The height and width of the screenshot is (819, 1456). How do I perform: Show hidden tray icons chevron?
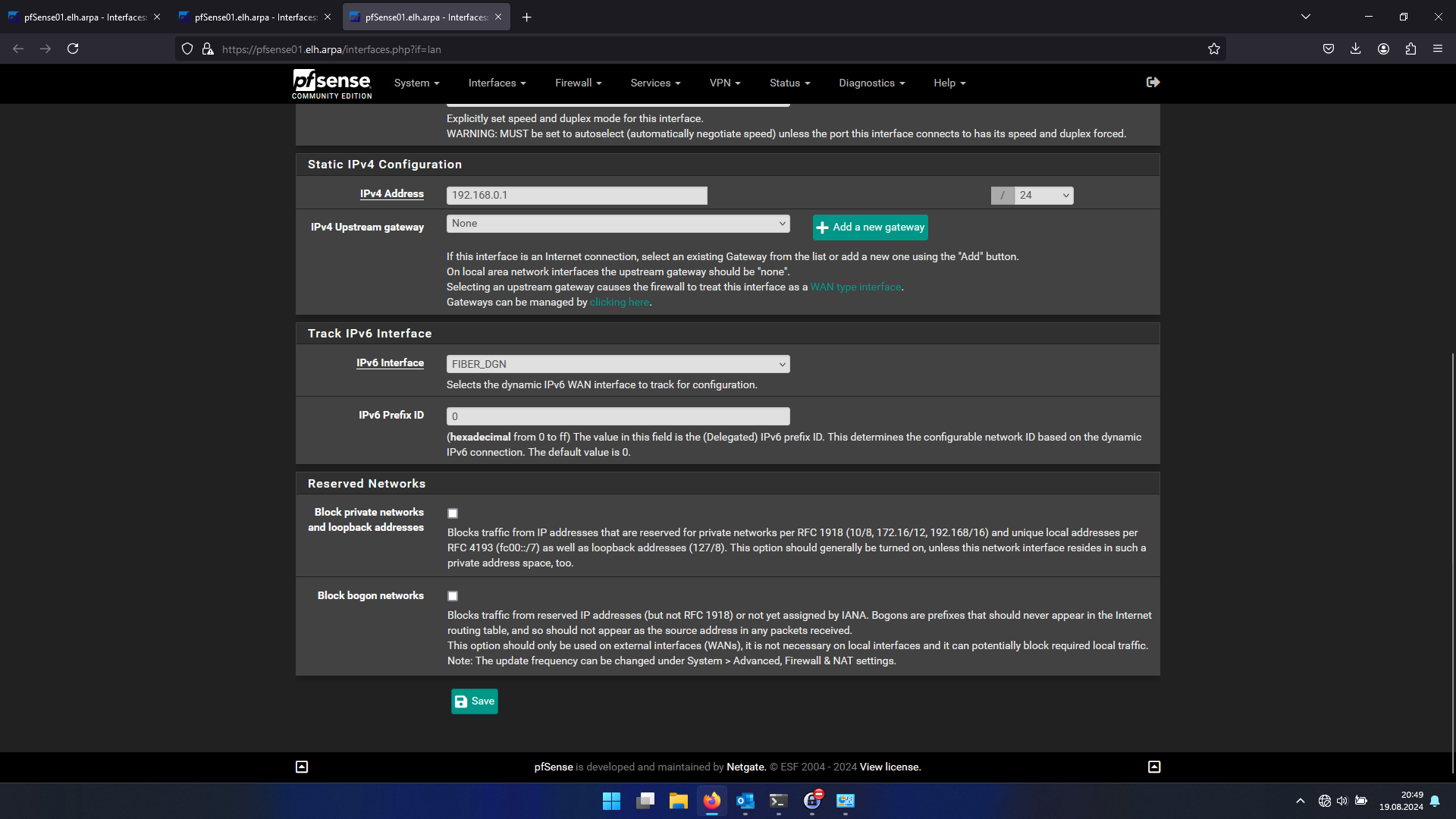(x=1301, y=801)
